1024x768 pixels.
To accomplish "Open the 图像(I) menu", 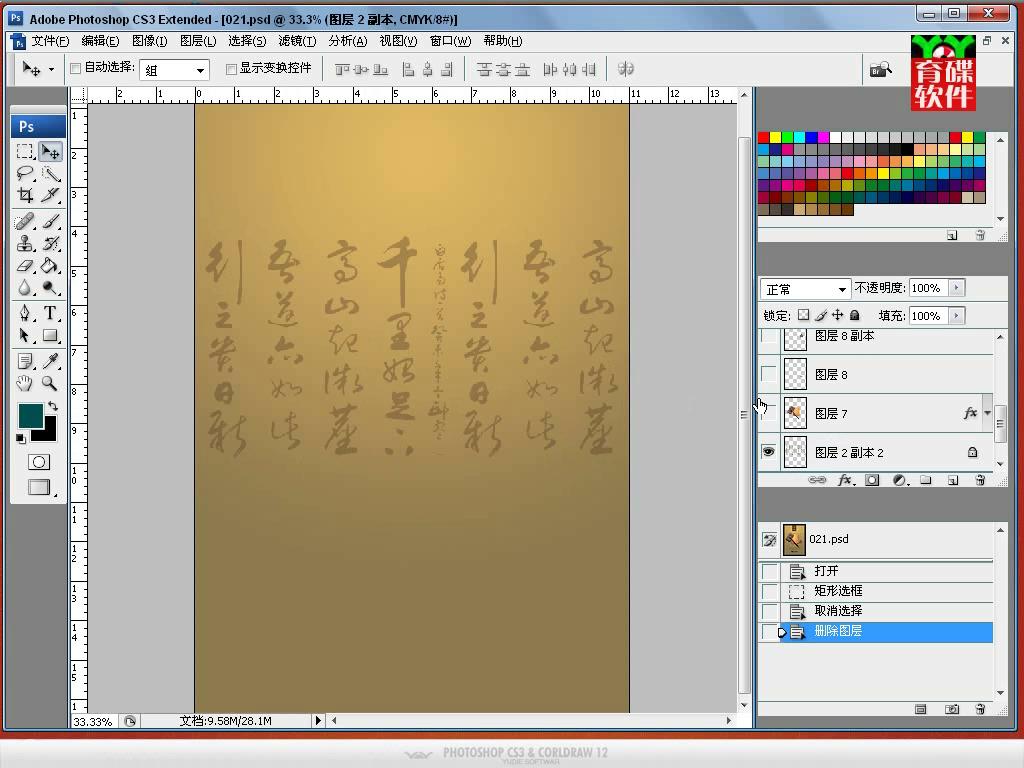I will click(x=150, y=41).
